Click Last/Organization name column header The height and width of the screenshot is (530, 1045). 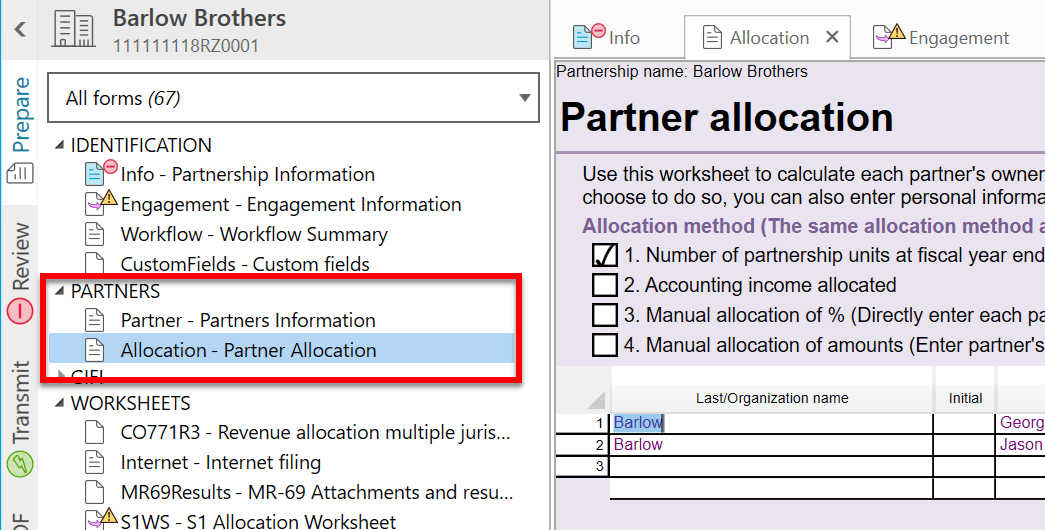[x=772, y=398]
